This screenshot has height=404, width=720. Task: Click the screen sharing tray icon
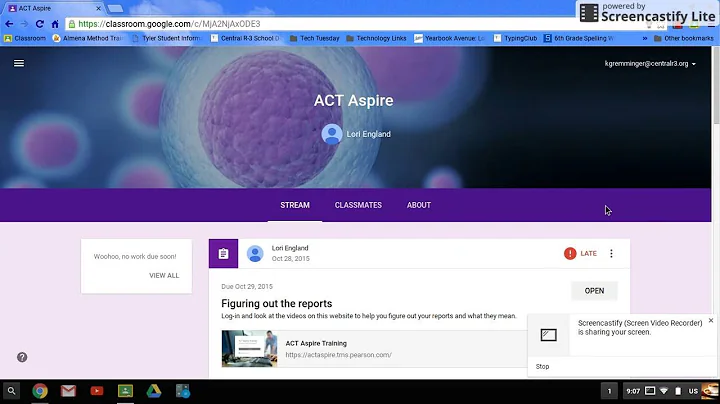pyautogui.click(x=650, y=391)
